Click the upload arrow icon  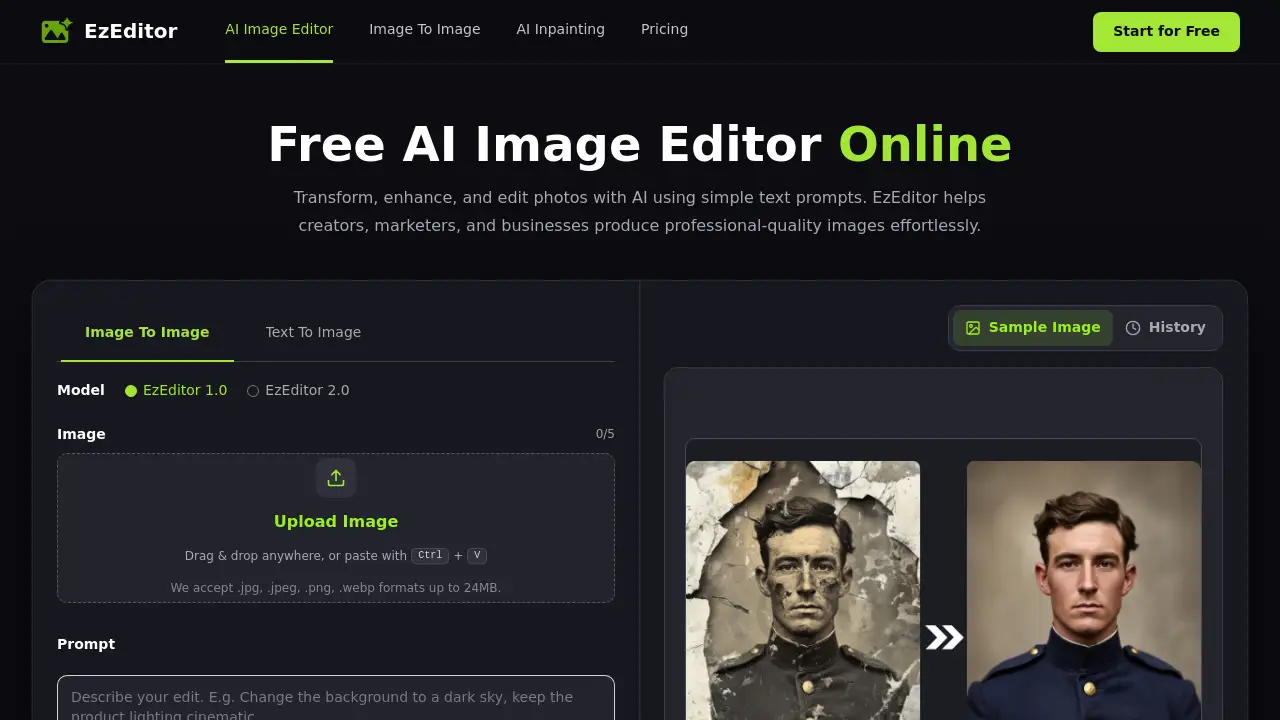click(336, 478)
